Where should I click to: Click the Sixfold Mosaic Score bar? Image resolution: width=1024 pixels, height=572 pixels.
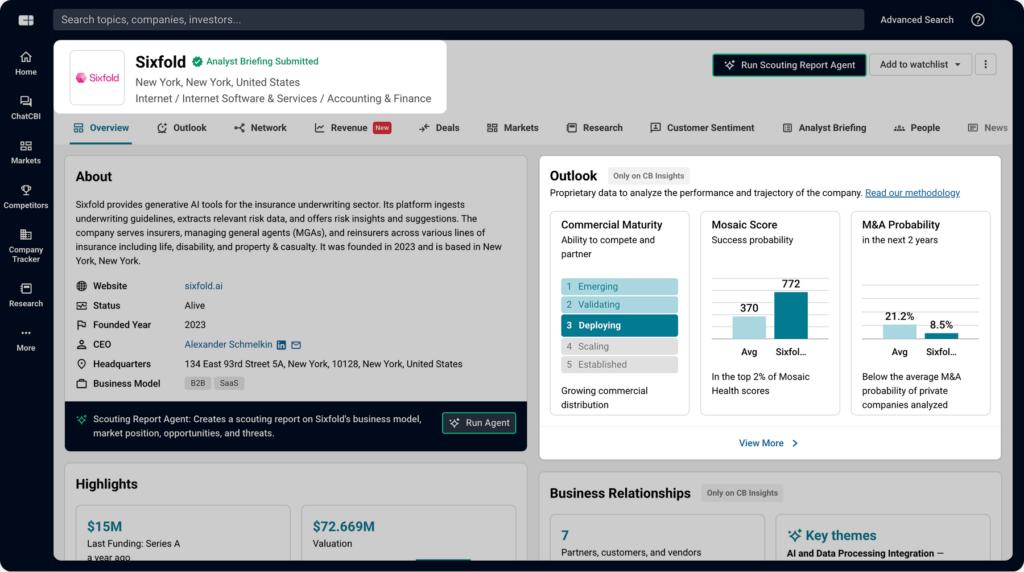click(x=790, y=315)
